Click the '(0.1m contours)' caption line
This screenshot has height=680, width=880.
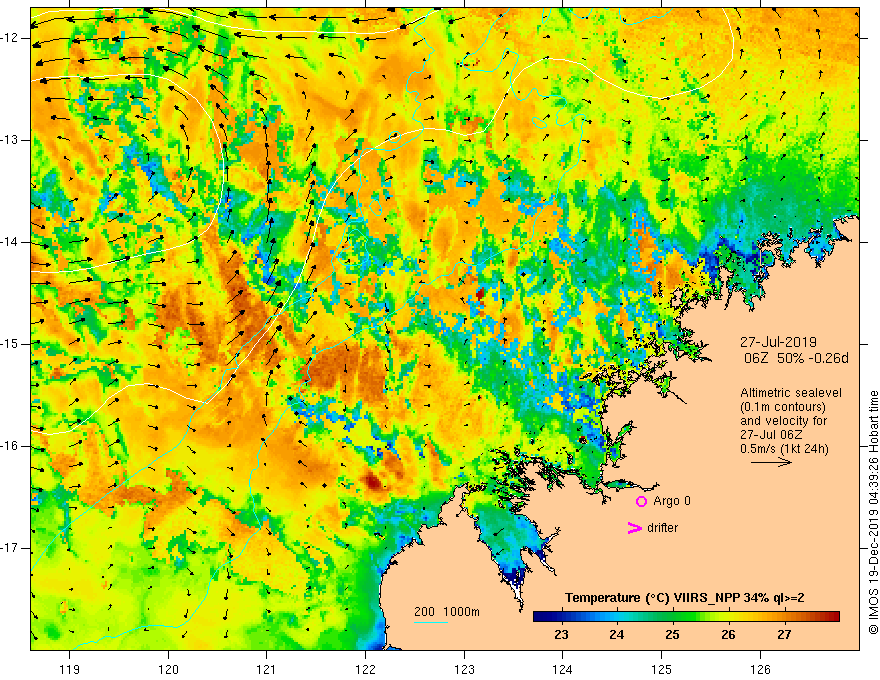pos(783,407)
